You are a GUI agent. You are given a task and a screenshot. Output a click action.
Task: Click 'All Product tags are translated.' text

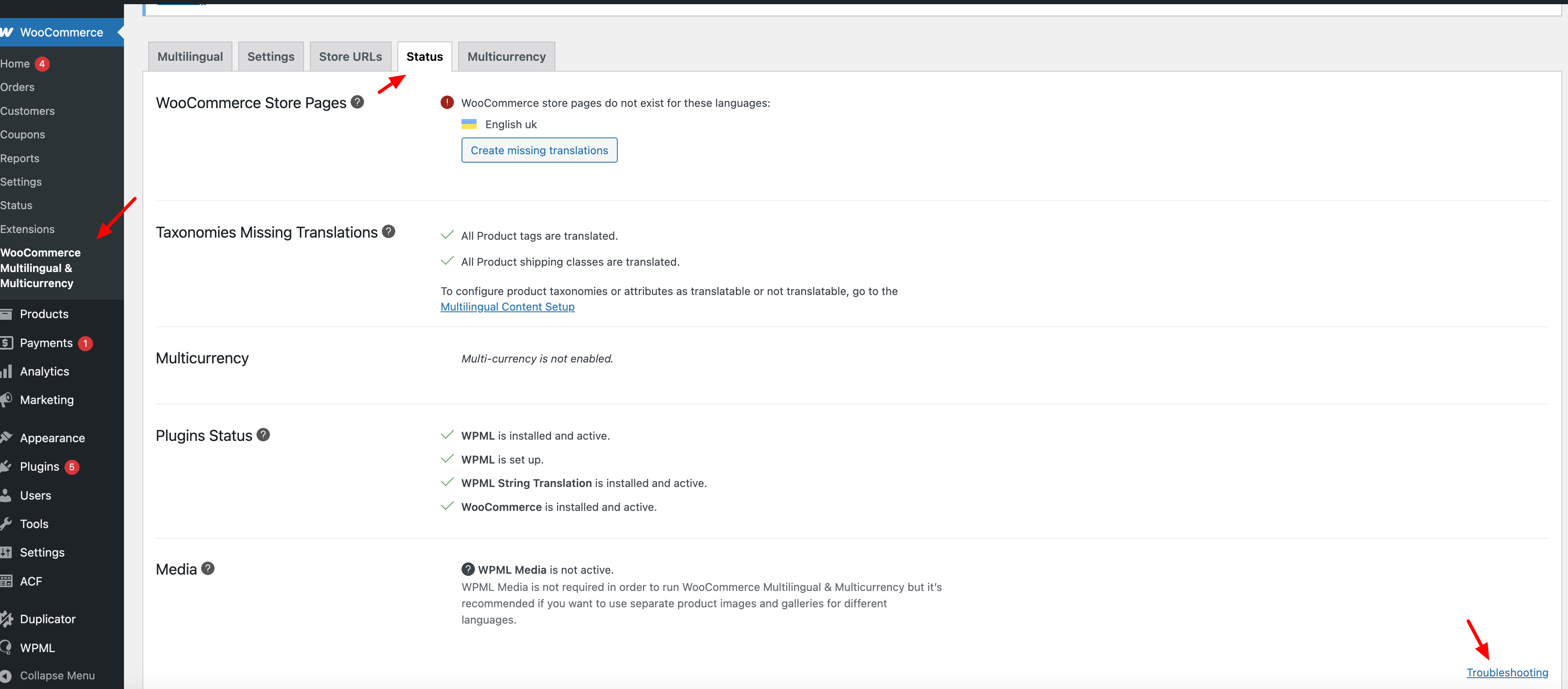coord(539,236)
